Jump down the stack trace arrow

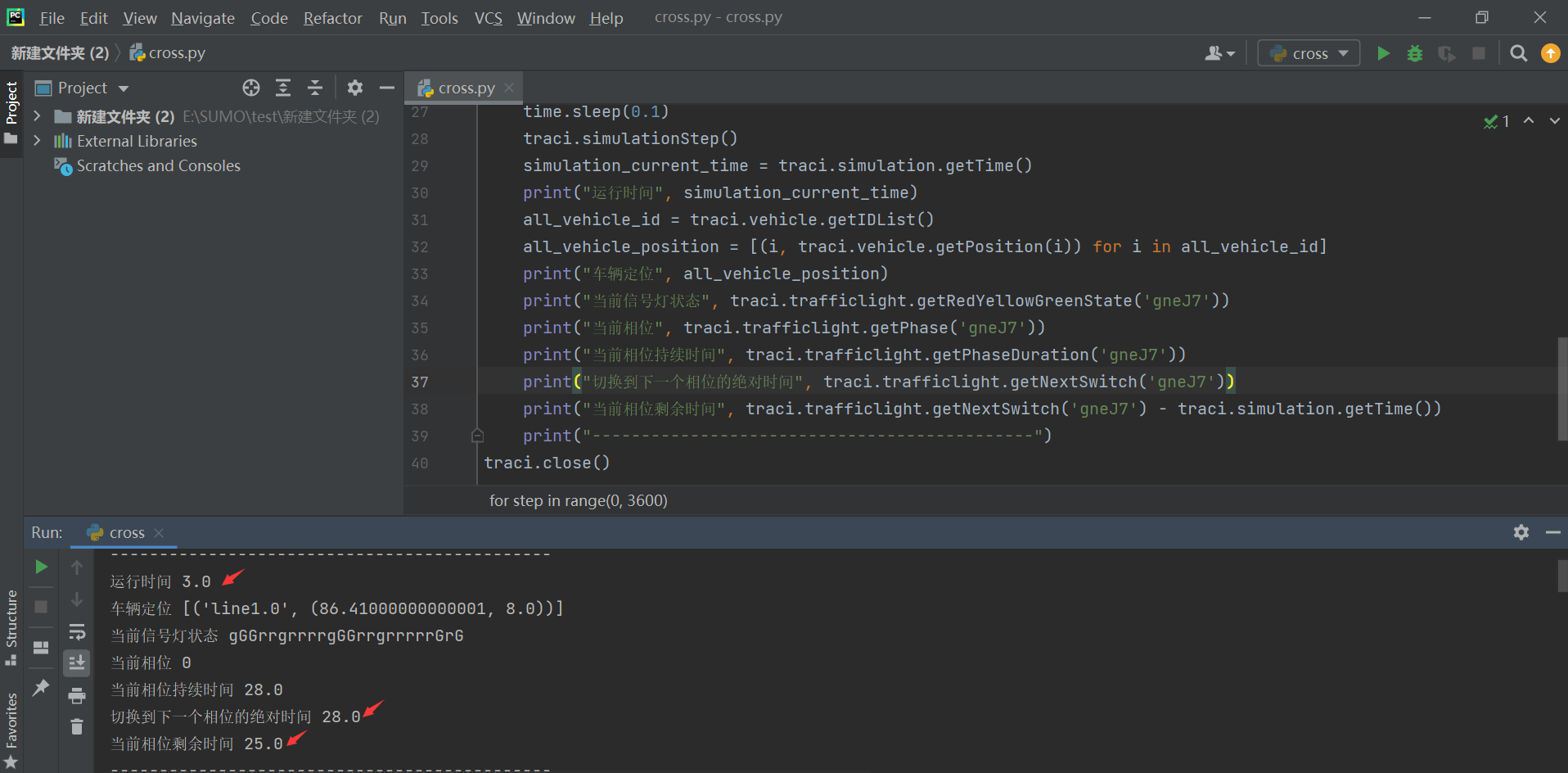(77, 599)
